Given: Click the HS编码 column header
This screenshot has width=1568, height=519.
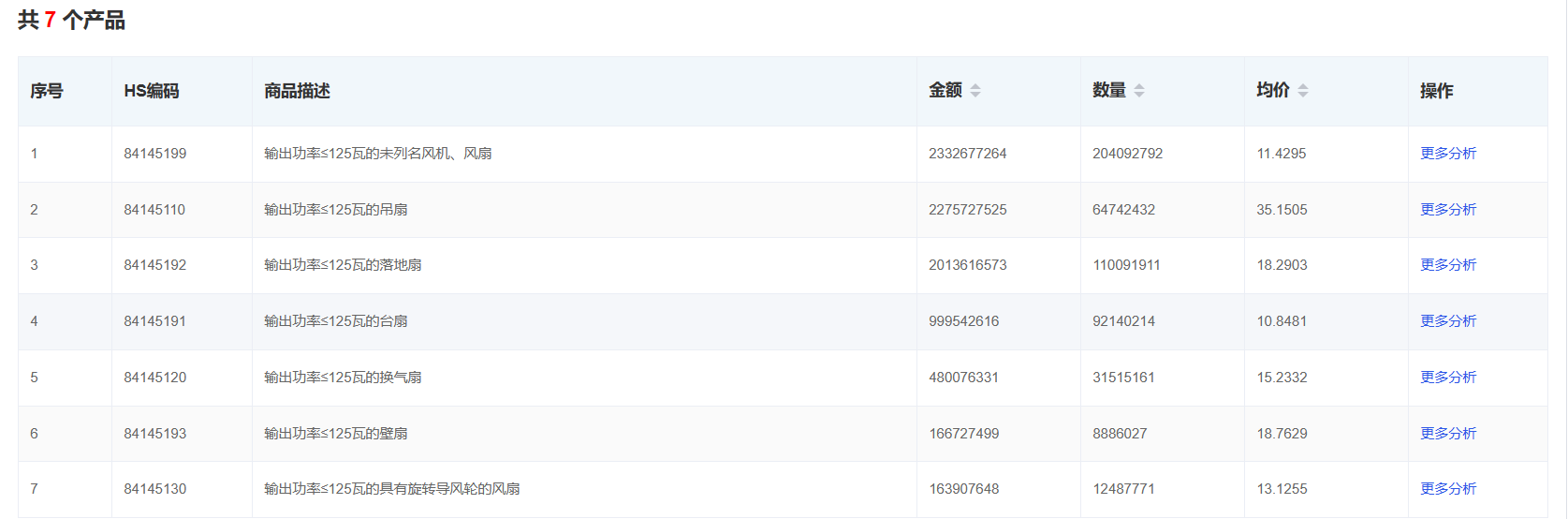Looking at the screenshot, I should [x=152, y=91].
